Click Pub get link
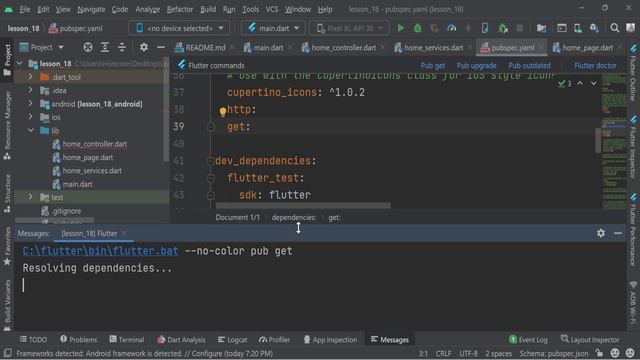This screenshot has width=640, height=360. click(x=433, y=65)
